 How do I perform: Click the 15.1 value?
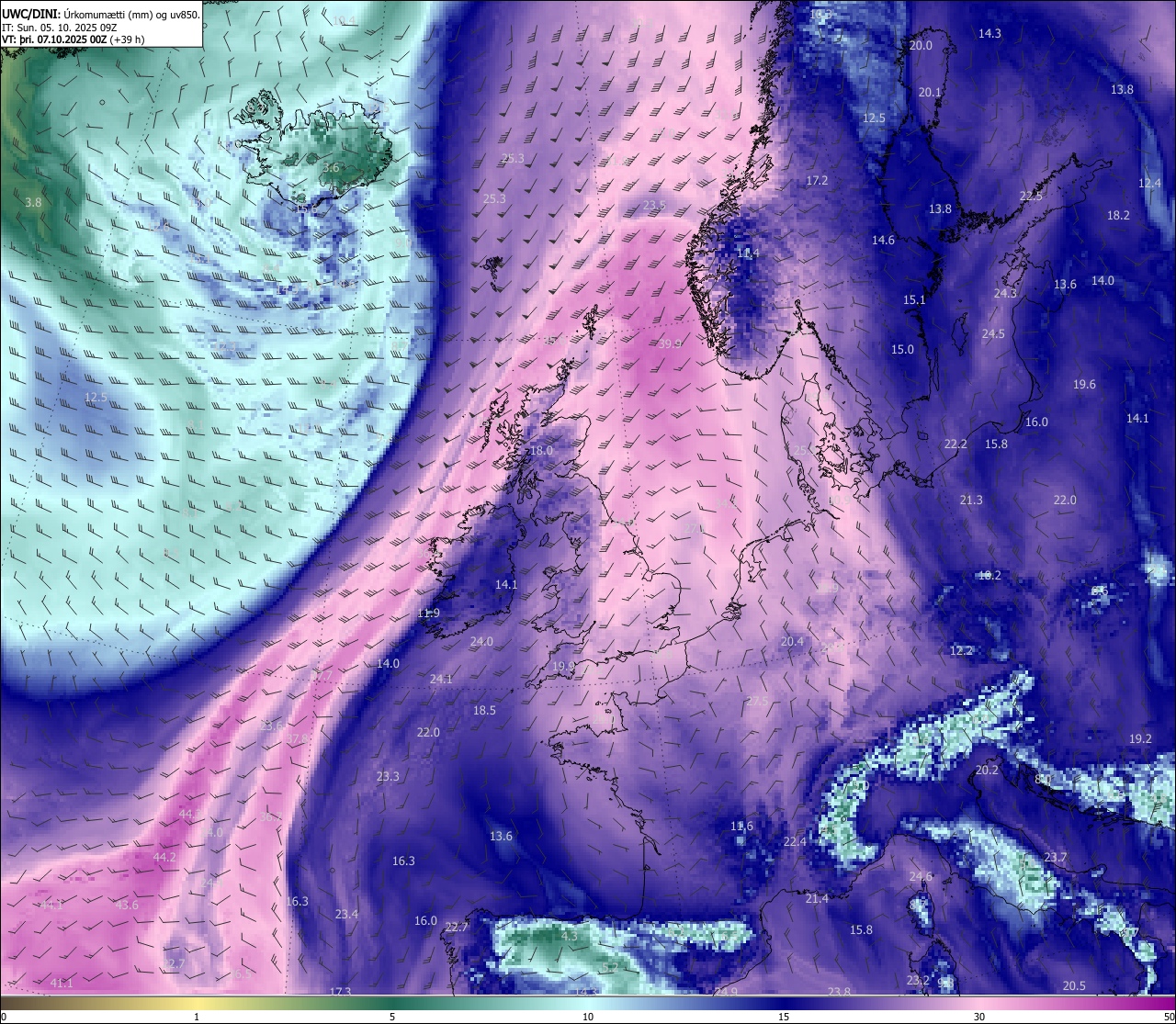[x=914, y=300]
